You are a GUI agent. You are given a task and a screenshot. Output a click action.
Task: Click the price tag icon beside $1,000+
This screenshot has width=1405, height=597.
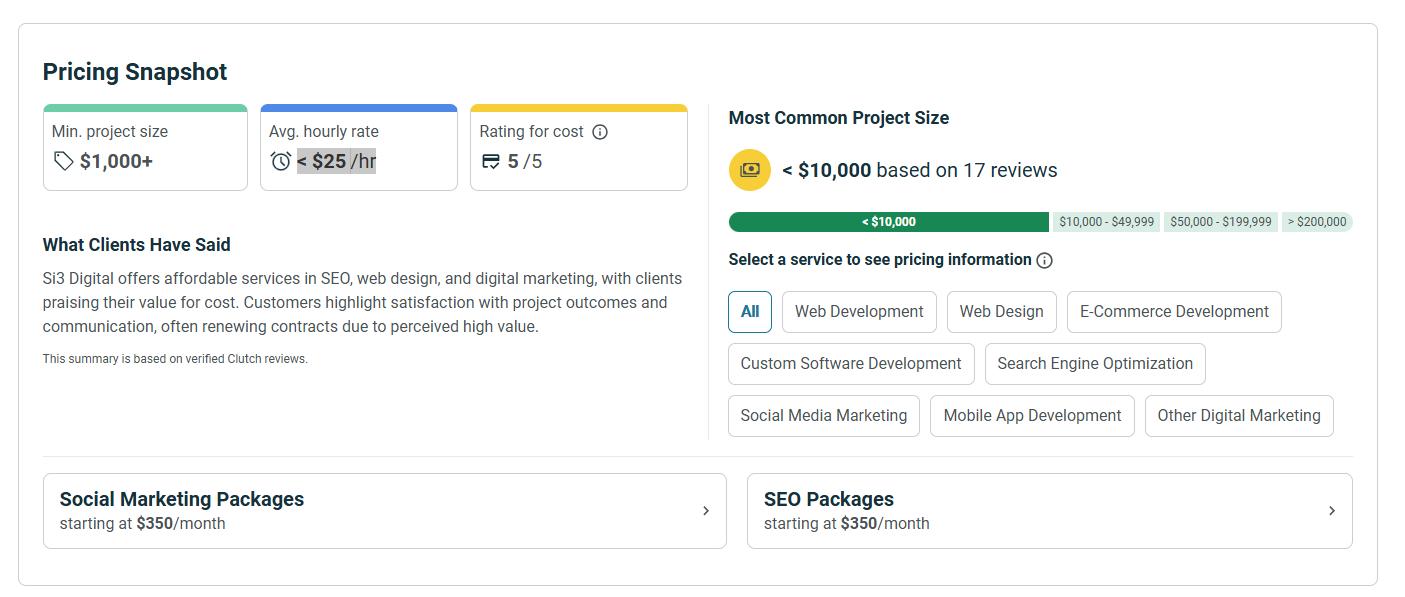(x=64, y=161)
